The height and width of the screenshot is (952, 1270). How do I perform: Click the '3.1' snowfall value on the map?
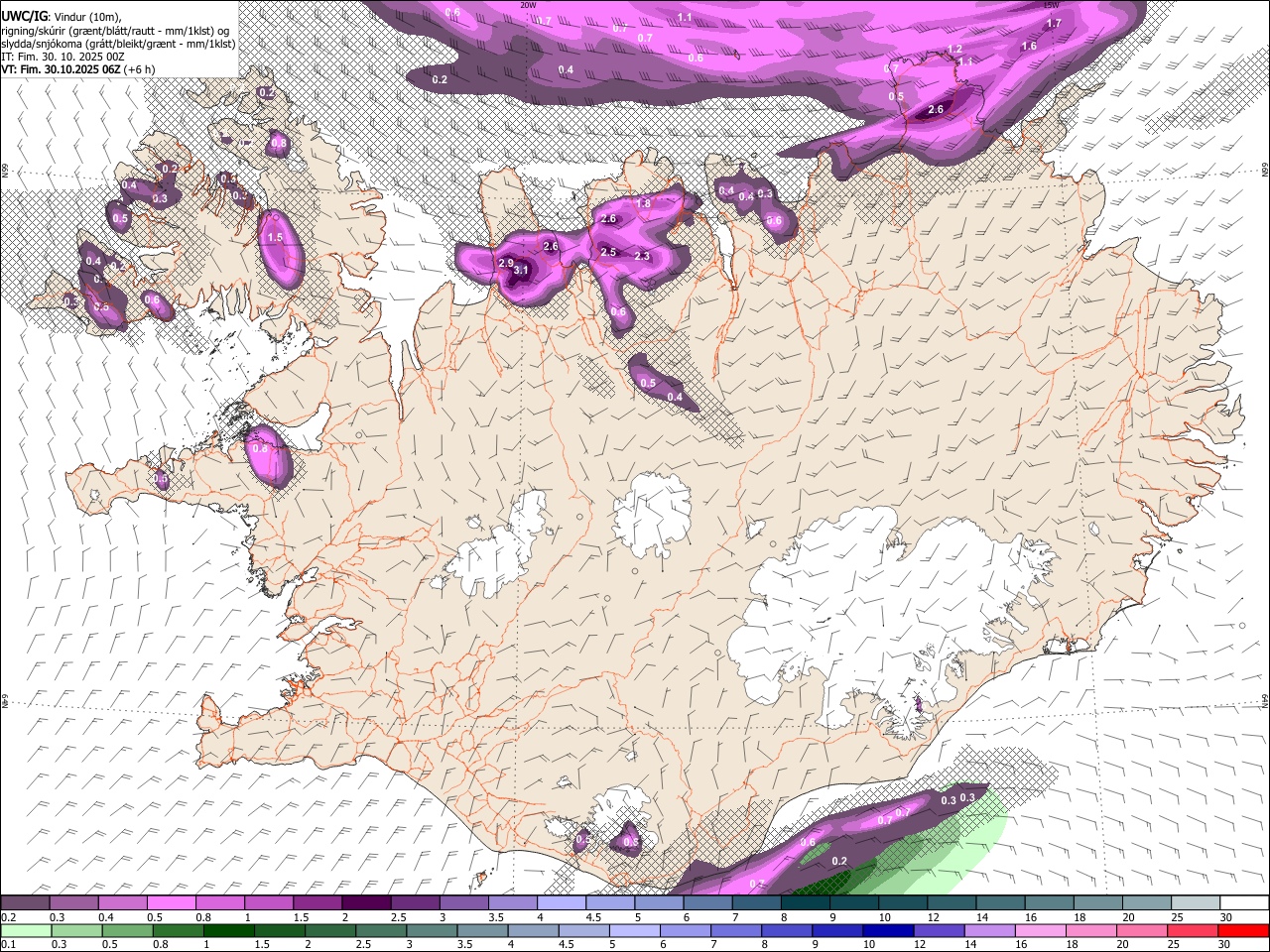click(x=521, y=270)
